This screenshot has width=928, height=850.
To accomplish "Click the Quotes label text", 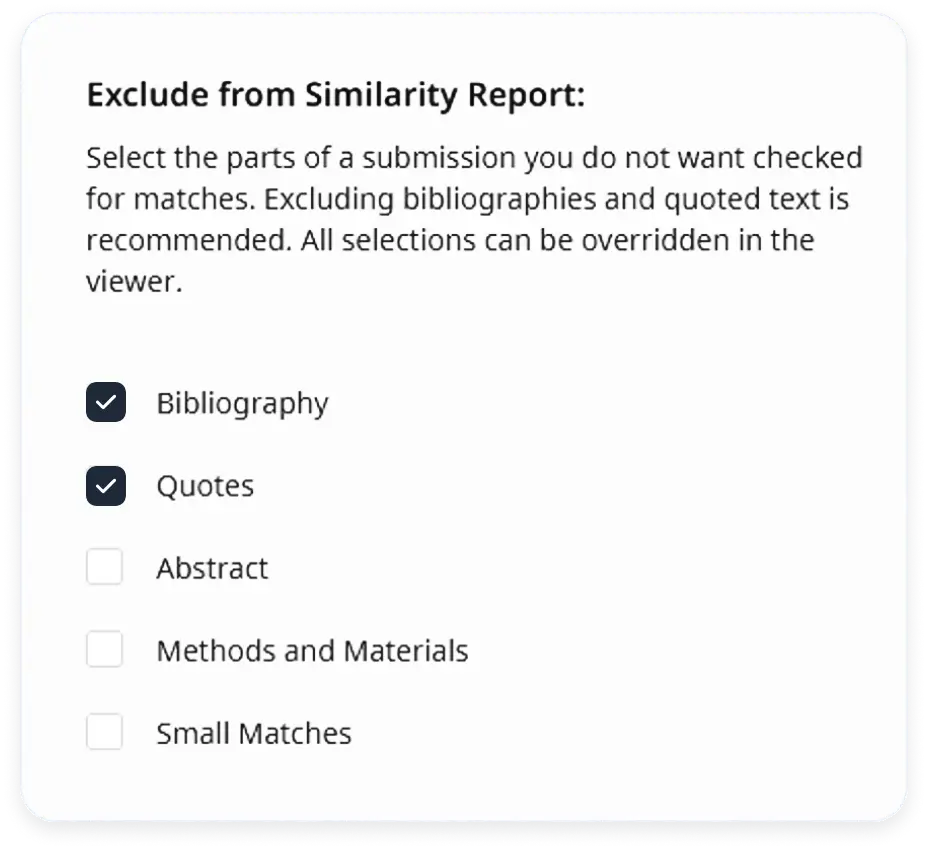I will click(x=204, y=485).
